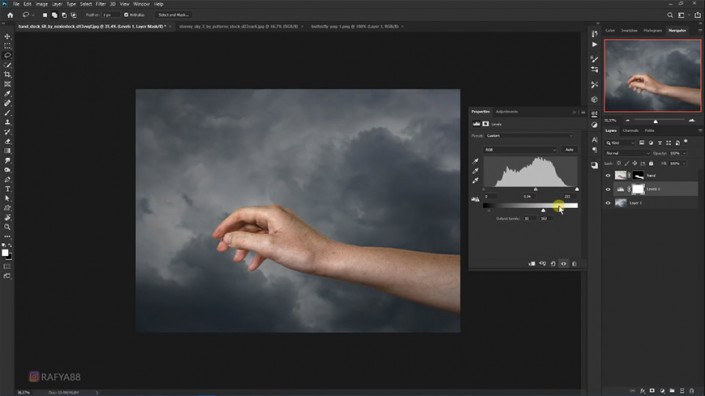Choose Add to Selection mode icon
705x396 pixels.
(54, 15)
